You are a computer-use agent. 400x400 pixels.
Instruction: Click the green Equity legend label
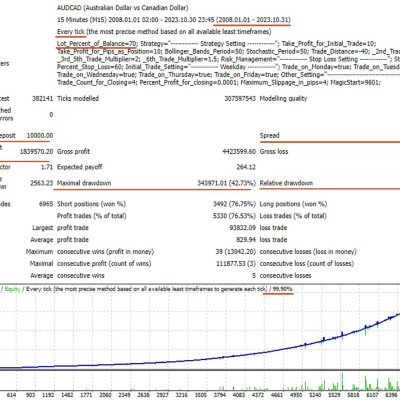(12, 289)
